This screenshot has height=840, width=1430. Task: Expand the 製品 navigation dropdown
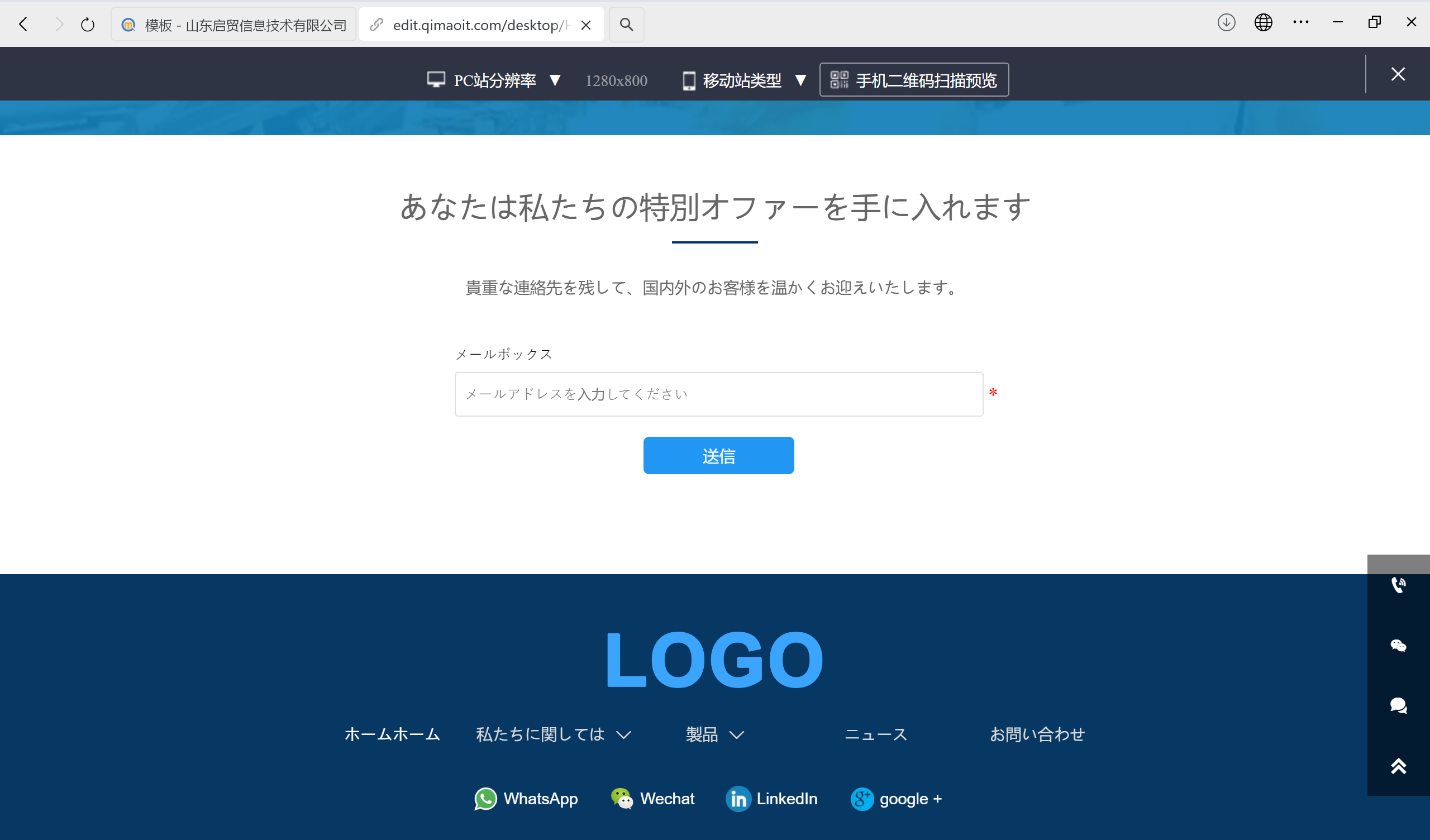point(714,734)
